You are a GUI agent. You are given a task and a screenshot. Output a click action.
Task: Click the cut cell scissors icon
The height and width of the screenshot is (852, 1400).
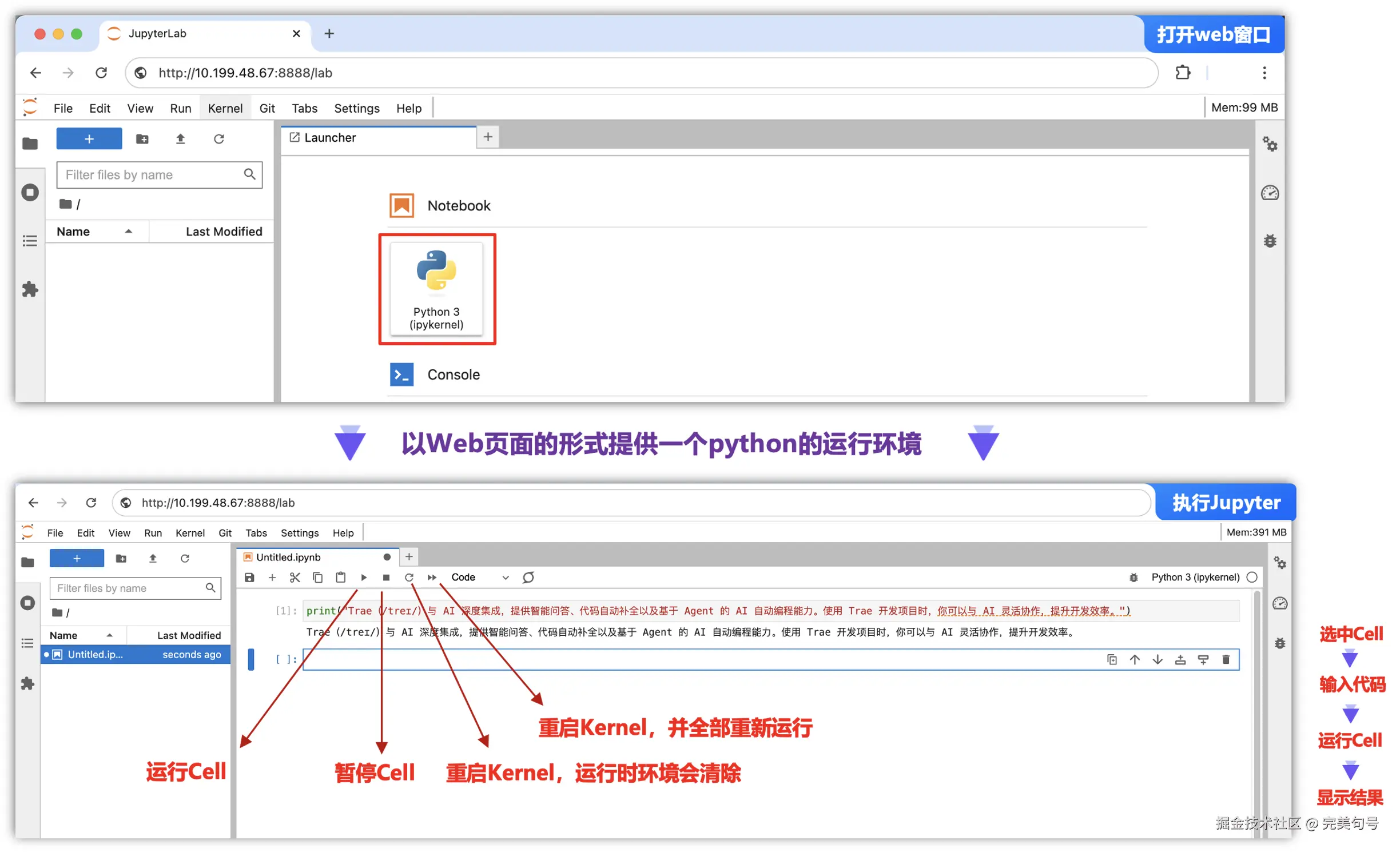(x=295, y=578)
